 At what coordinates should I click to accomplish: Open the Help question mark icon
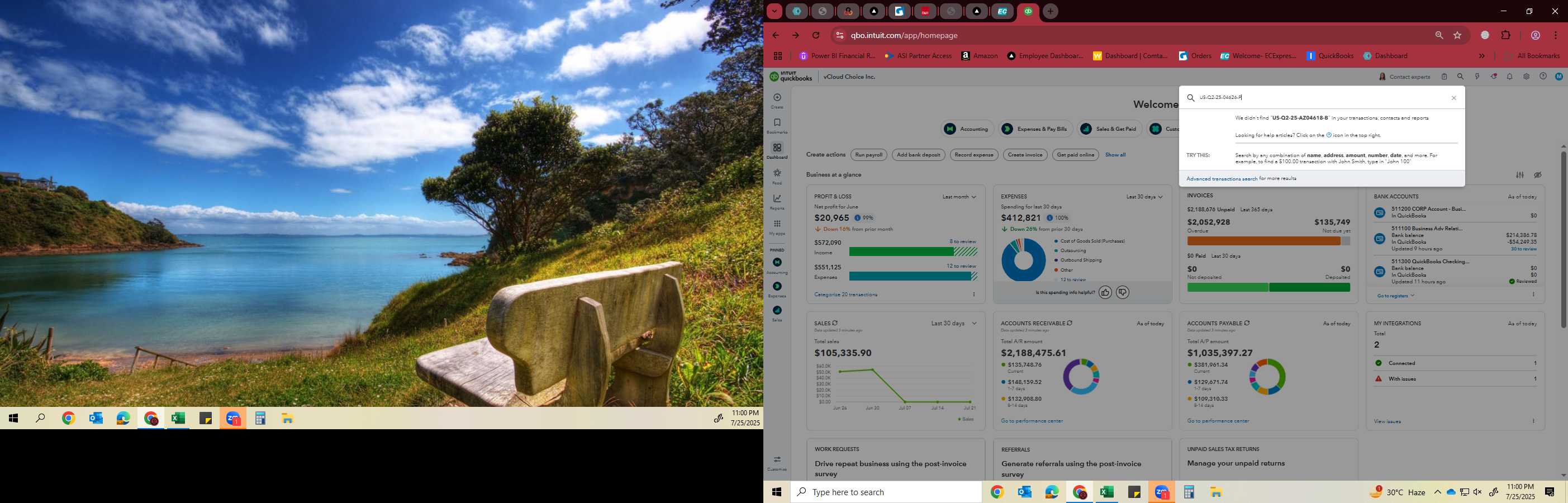coord(1542,77)
